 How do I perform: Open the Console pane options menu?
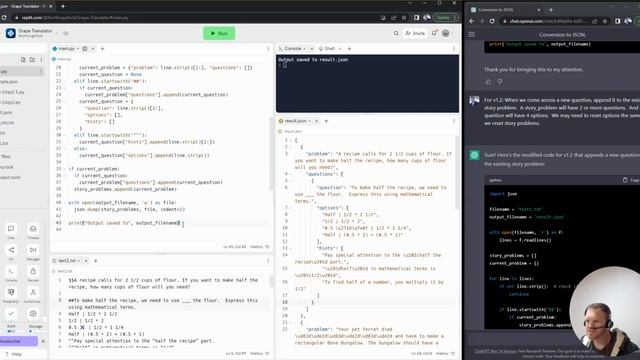[454, 49]
